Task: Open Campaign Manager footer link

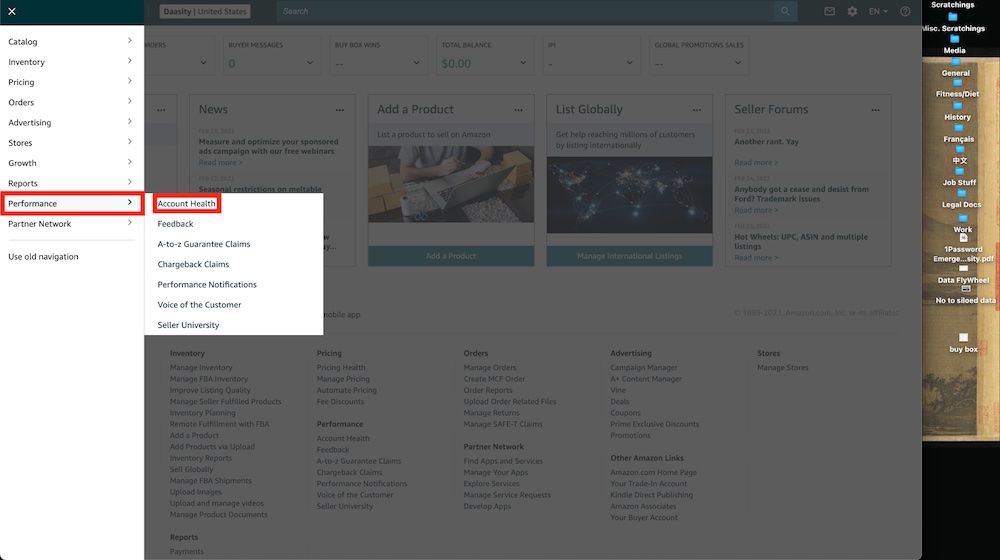Action: [x=643, y=367]
